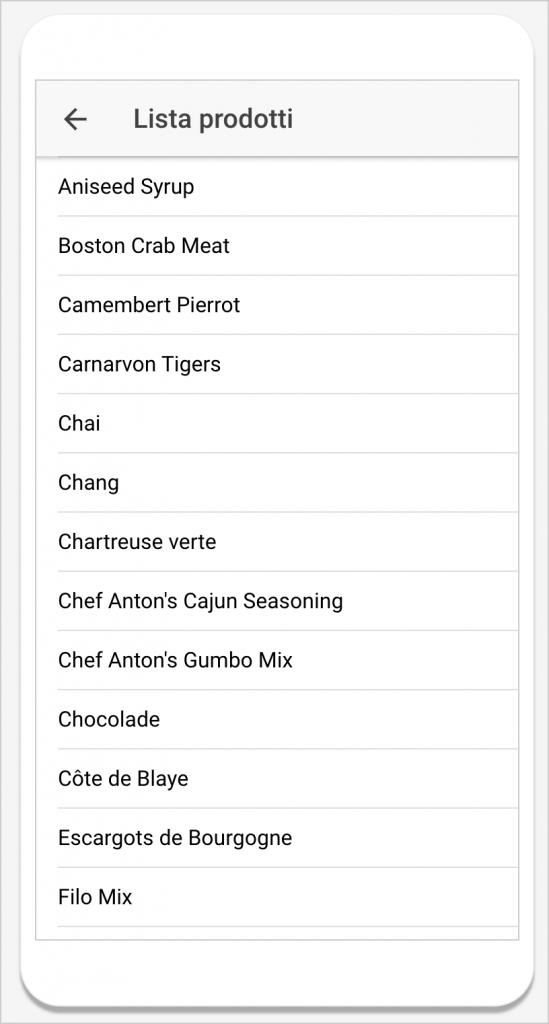
Task: Click the empty header bar area right of title
Action: [x=405, y=119]
